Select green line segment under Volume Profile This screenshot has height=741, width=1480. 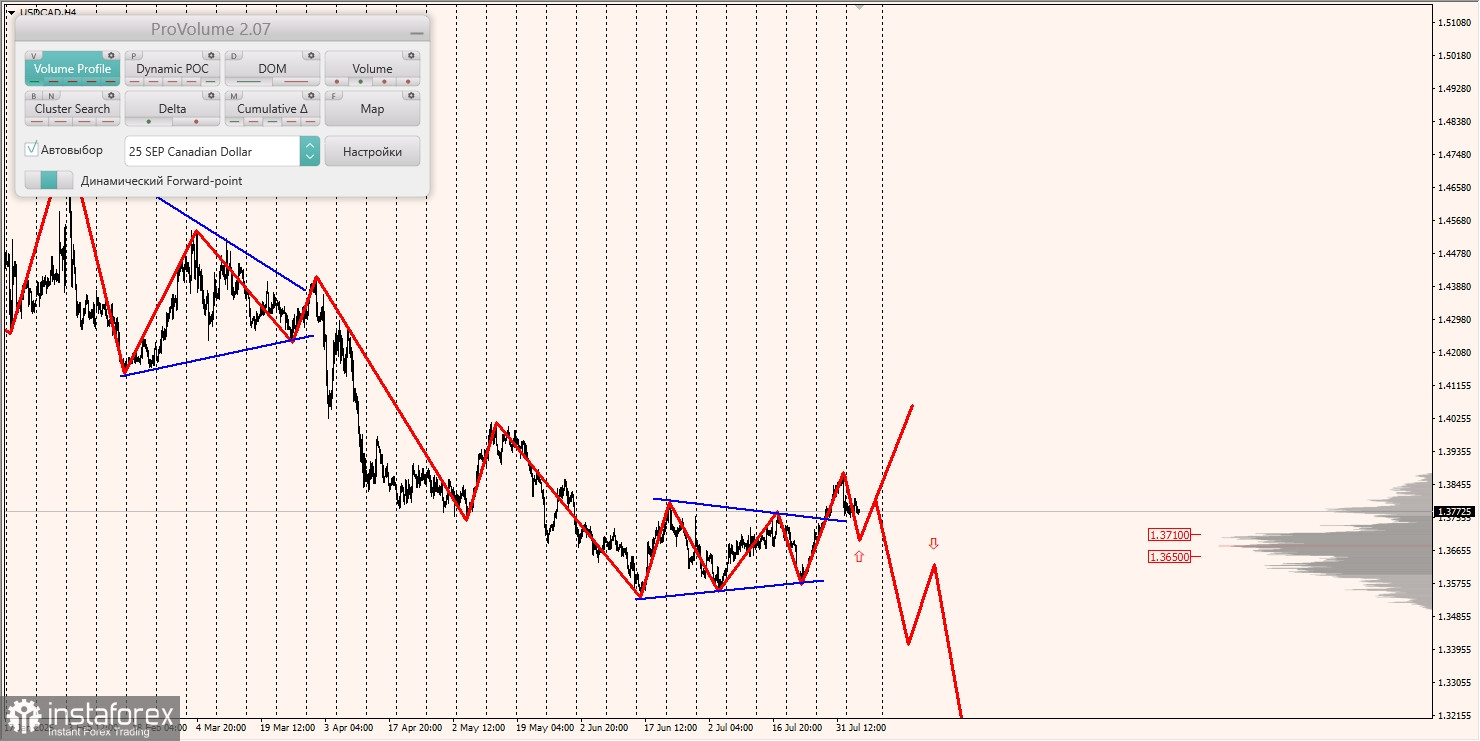click(34, 81)
